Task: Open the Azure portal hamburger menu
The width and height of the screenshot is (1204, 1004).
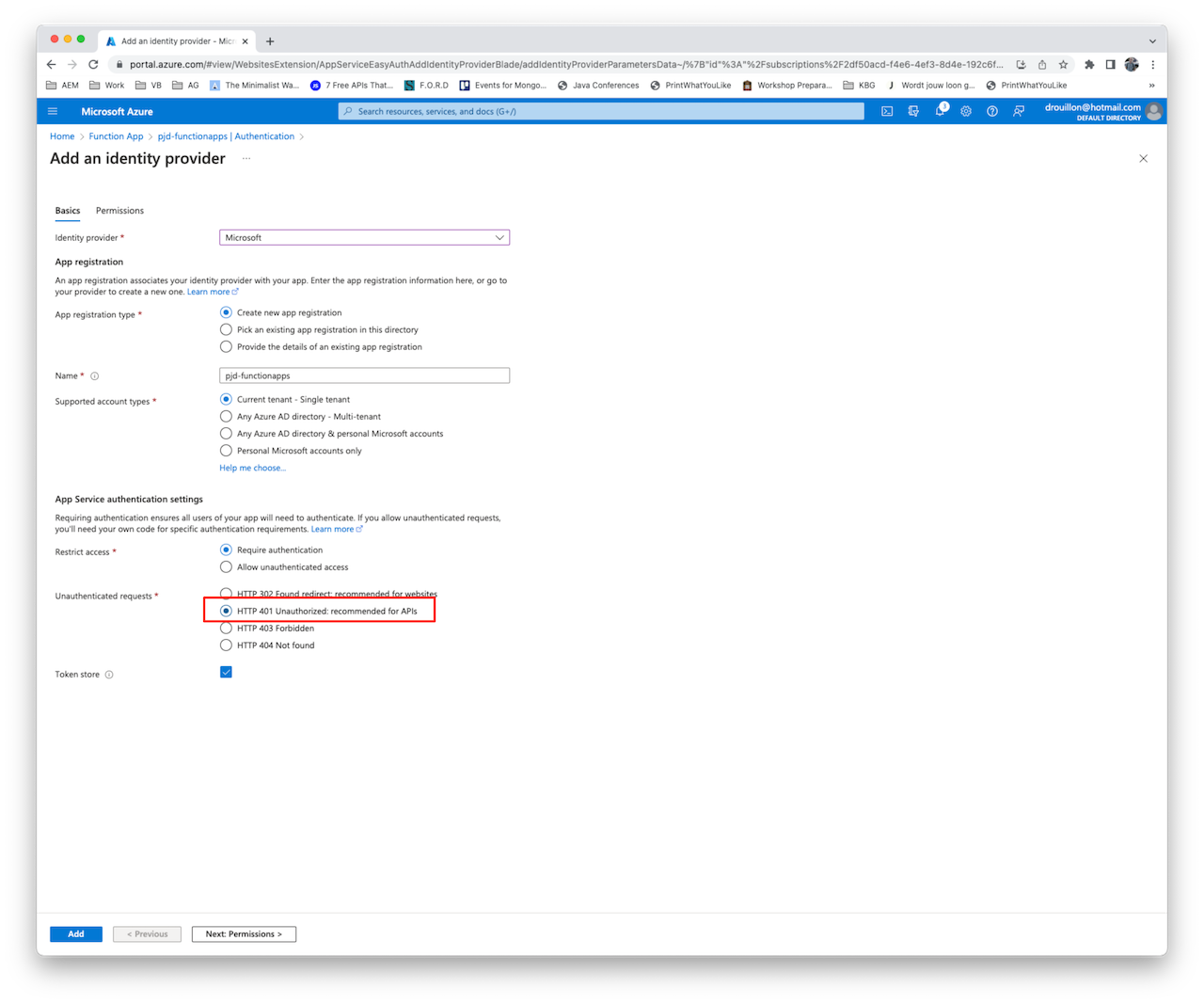Action: coord(53,111)
